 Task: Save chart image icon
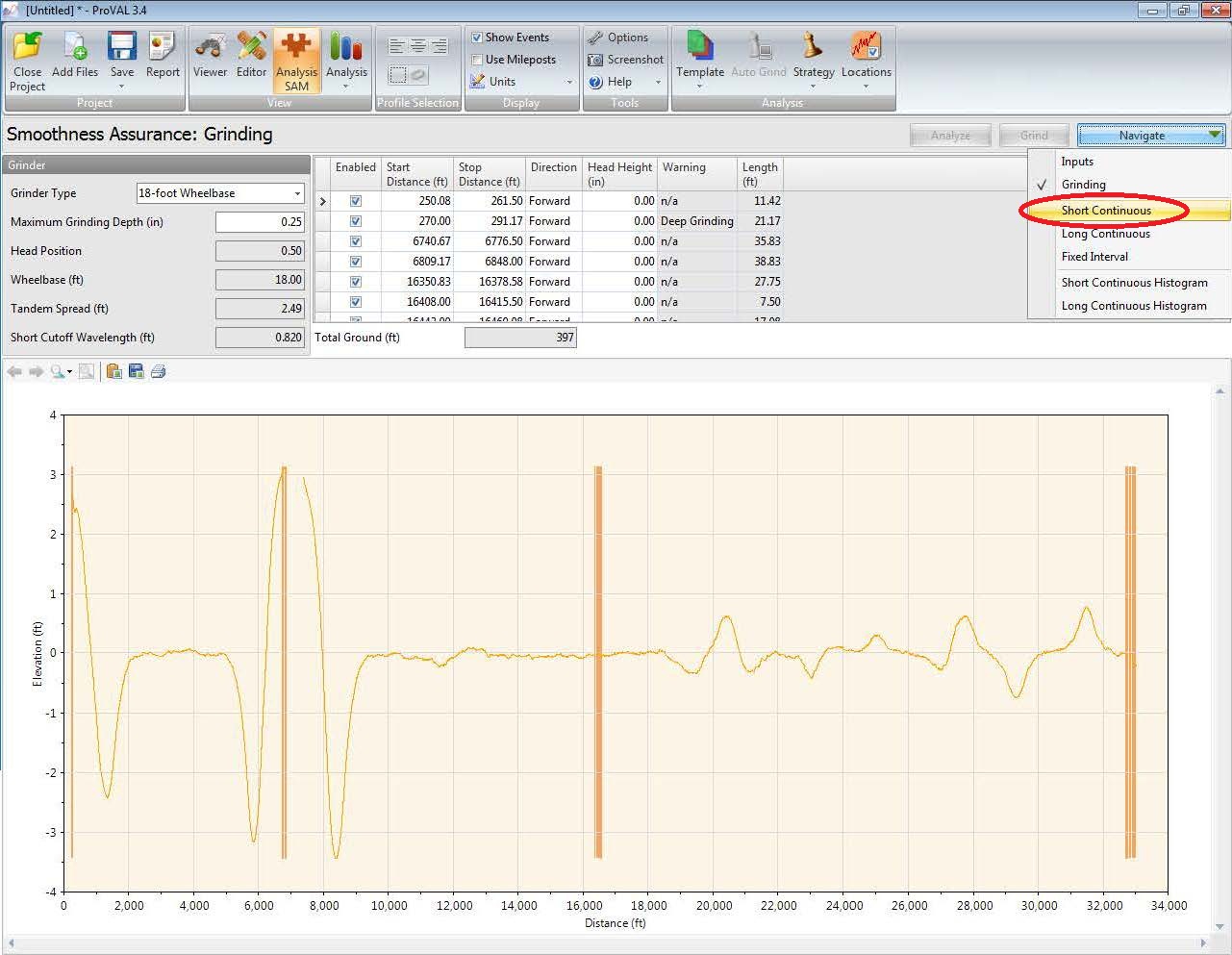click(x=137, y=371)
